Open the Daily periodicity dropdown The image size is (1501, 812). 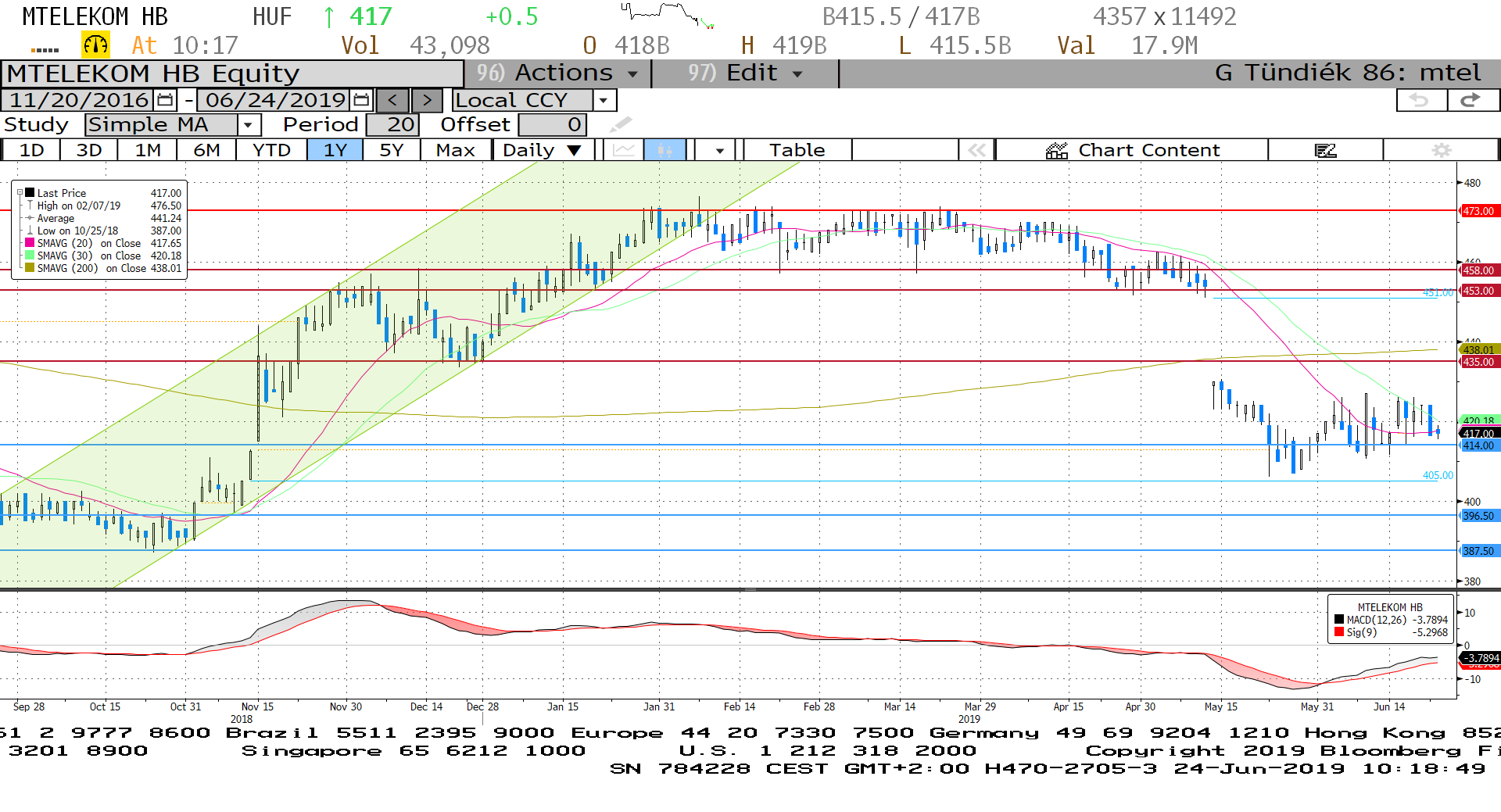tap(543, 150)
